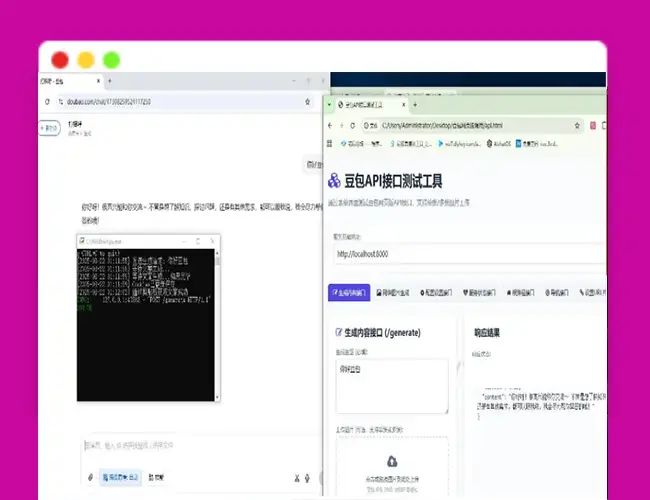This screenshot has width=650, height=500.
Task: Select the active purple 生成内容接口 tab
Action: [349, 293]
